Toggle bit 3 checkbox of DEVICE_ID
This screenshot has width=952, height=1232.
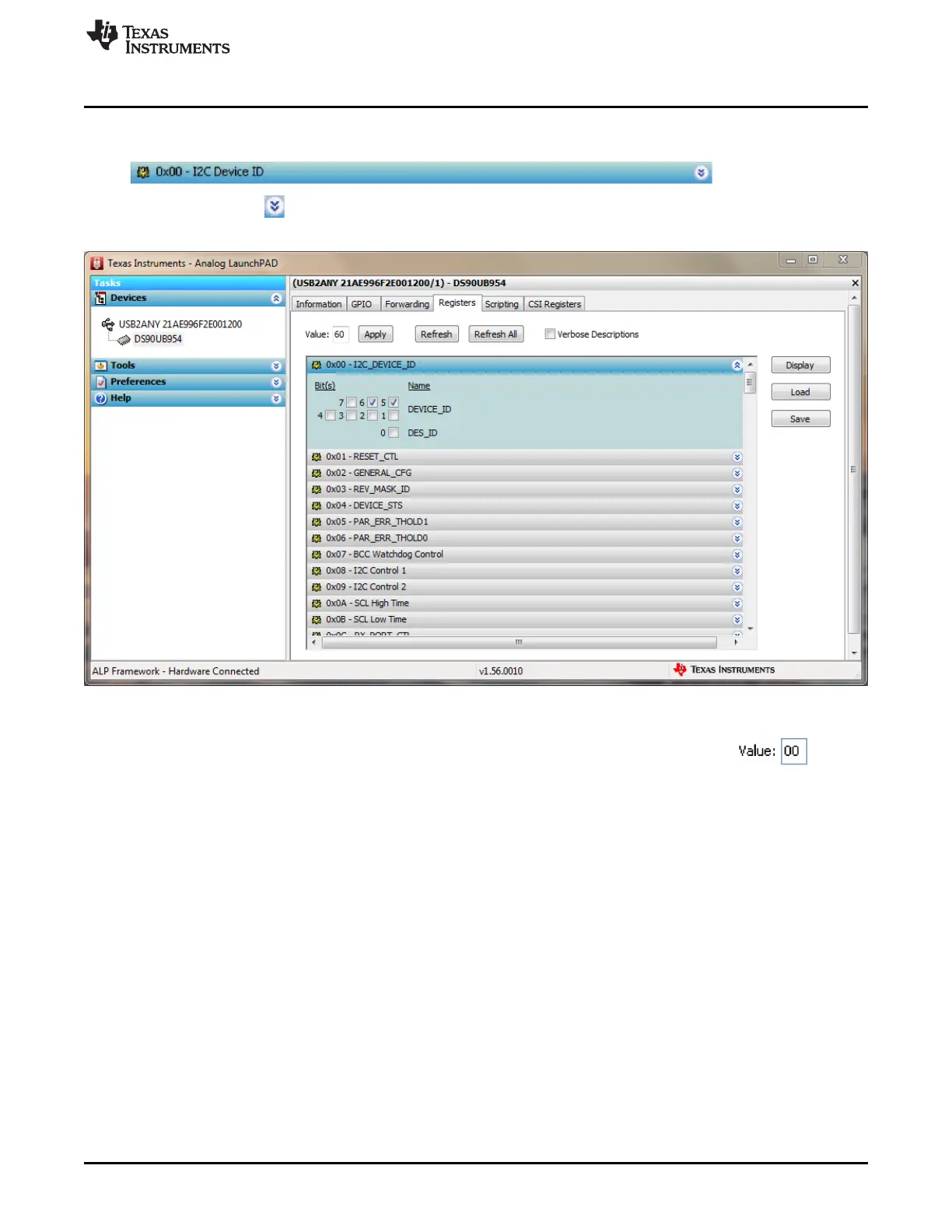[x=352, y=415]
